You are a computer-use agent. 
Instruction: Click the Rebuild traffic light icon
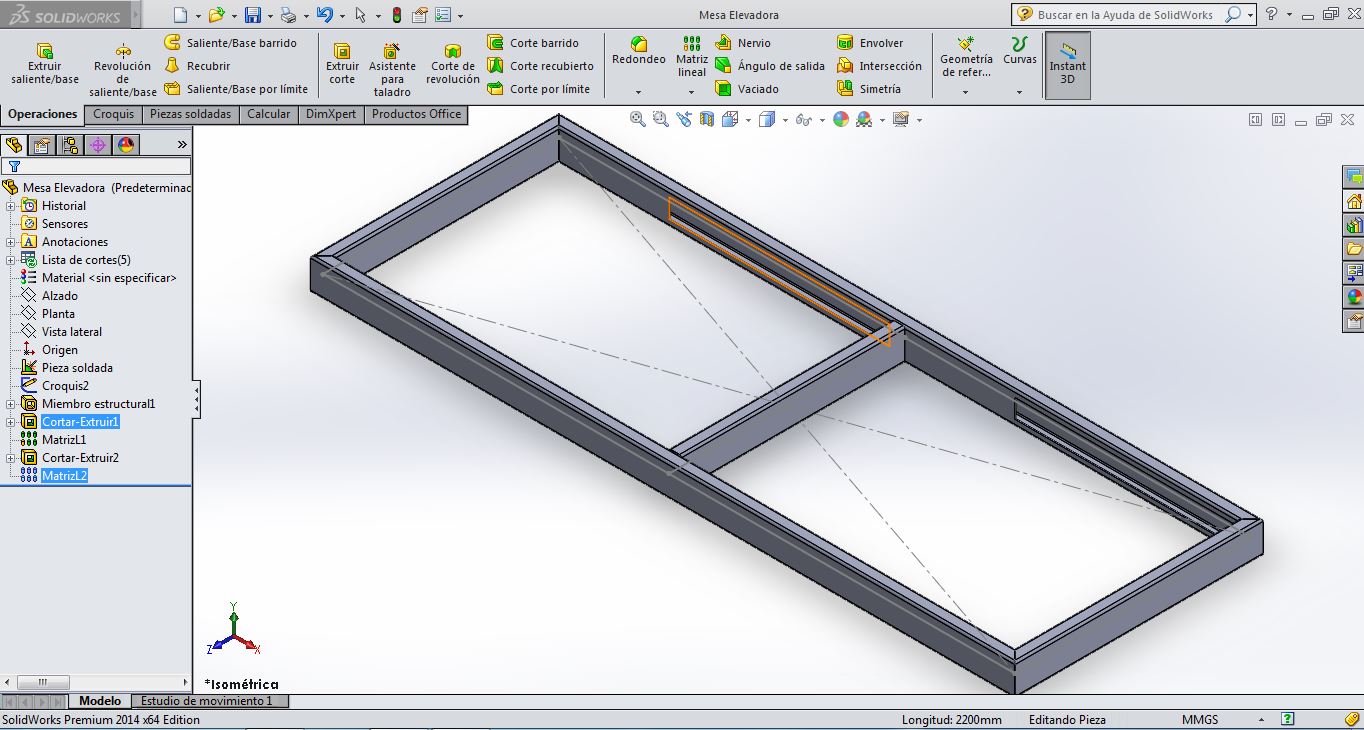point(396,15)
